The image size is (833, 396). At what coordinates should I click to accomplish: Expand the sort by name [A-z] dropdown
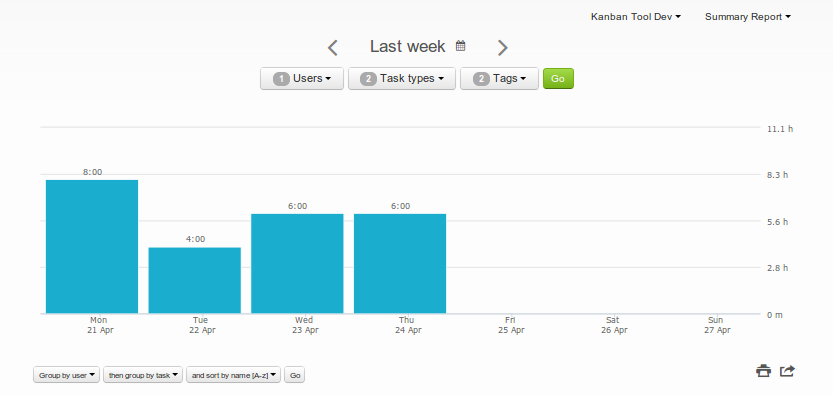[233, 375]
